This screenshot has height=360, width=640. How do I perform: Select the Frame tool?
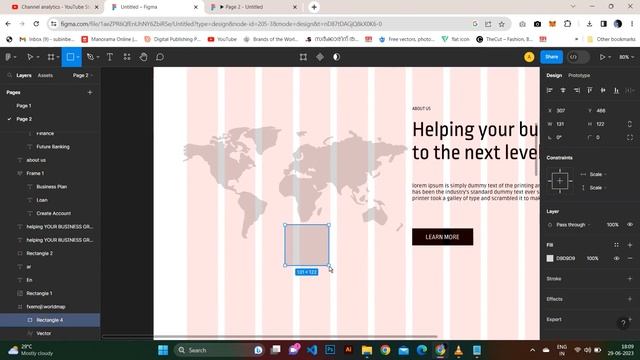click(x=51, y=57)
